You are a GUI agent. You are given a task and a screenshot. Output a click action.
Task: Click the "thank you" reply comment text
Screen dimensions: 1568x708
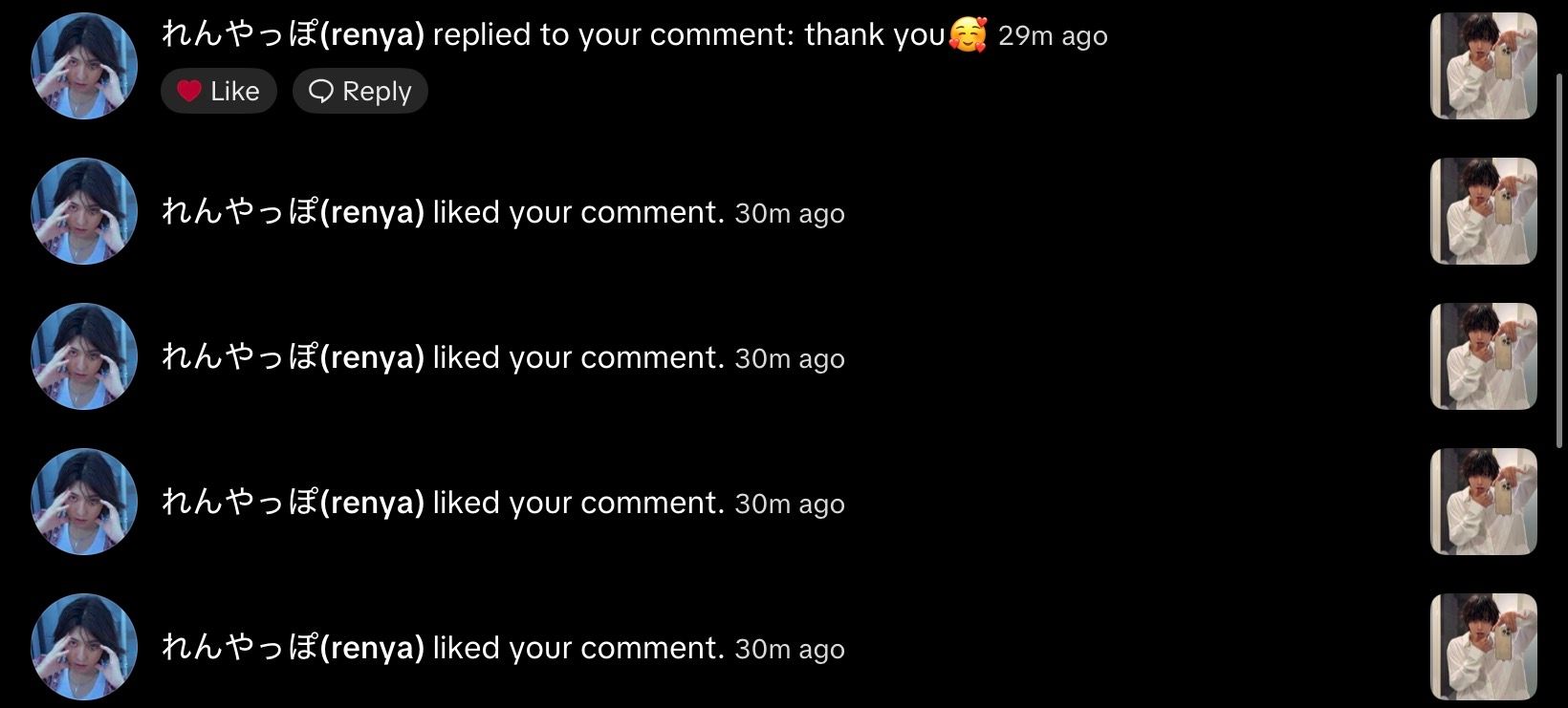pyautogui.click(x=875, y=35)
